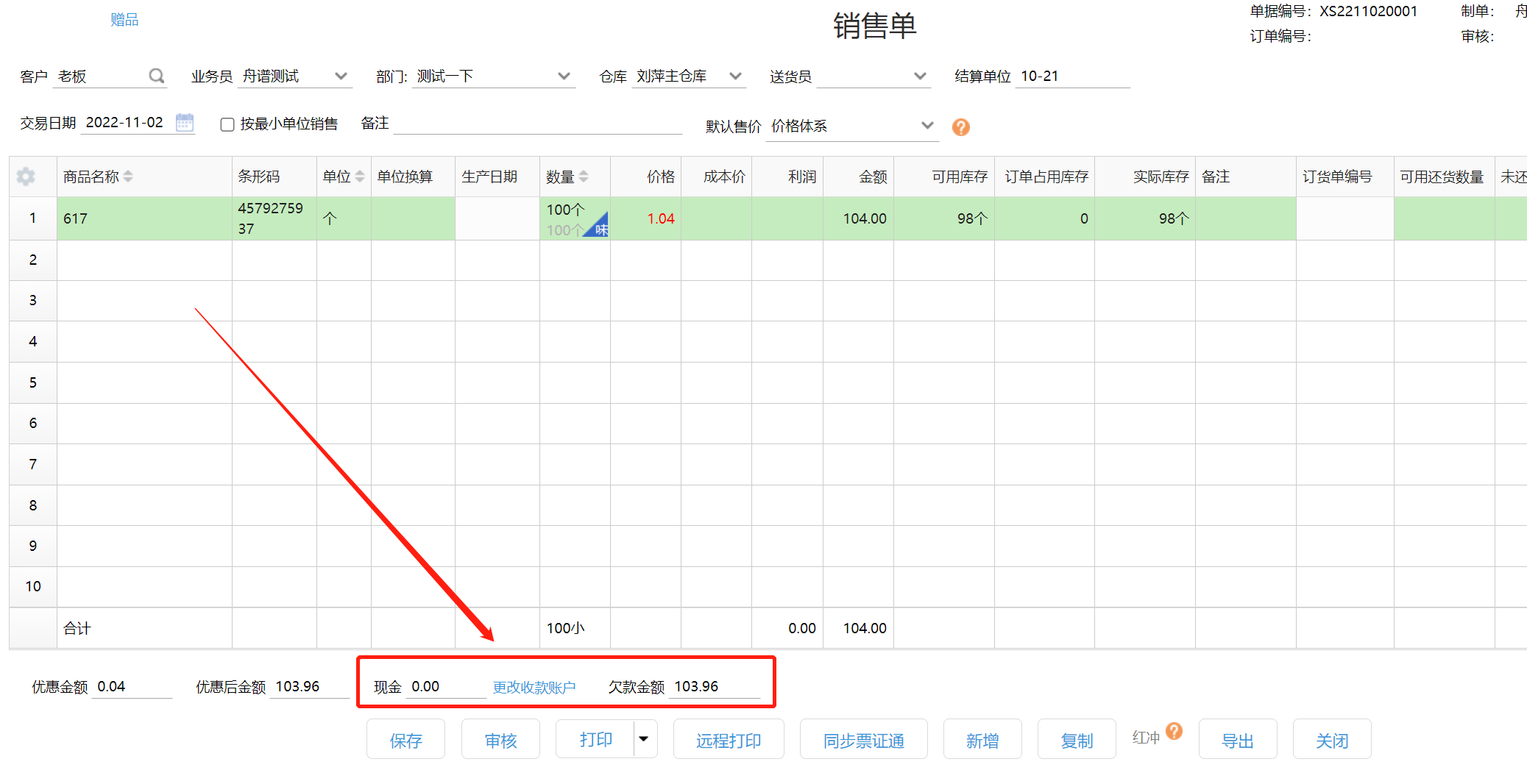Expand 业务员 dropdown
The image size is (1527, 784).
click(341, 76)
